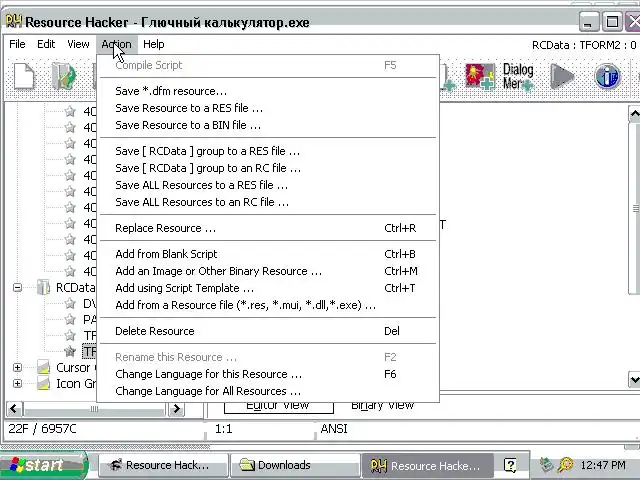Collapse the RCData tree node
The width and height of the screenshot is (640, 480).
[17, 287]
